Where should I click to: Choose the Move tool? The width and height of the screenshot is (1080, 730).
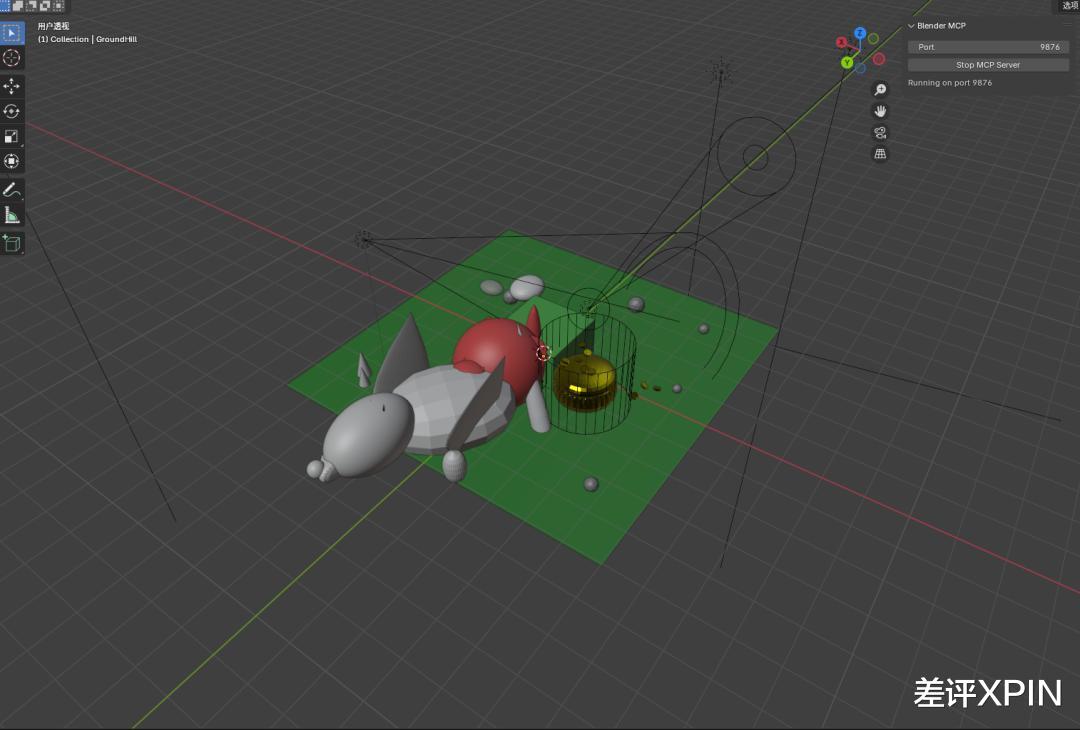pos(12,86)
